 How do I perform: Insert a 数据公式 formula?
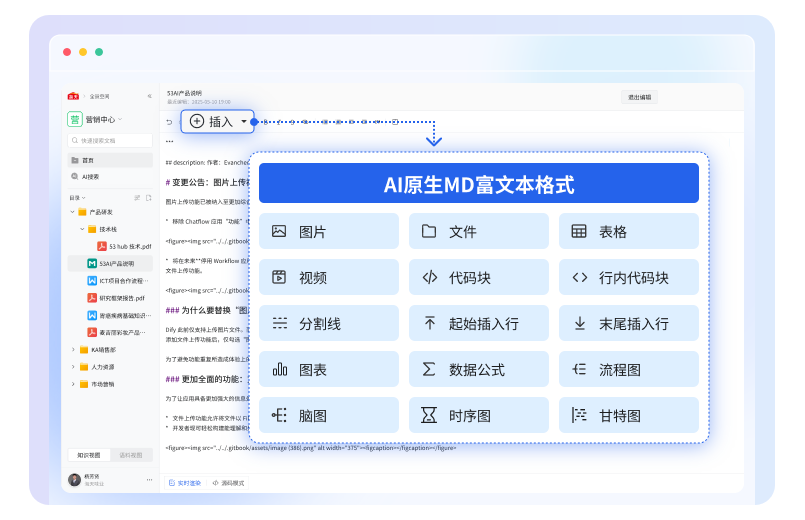click(x=478, y=369)
